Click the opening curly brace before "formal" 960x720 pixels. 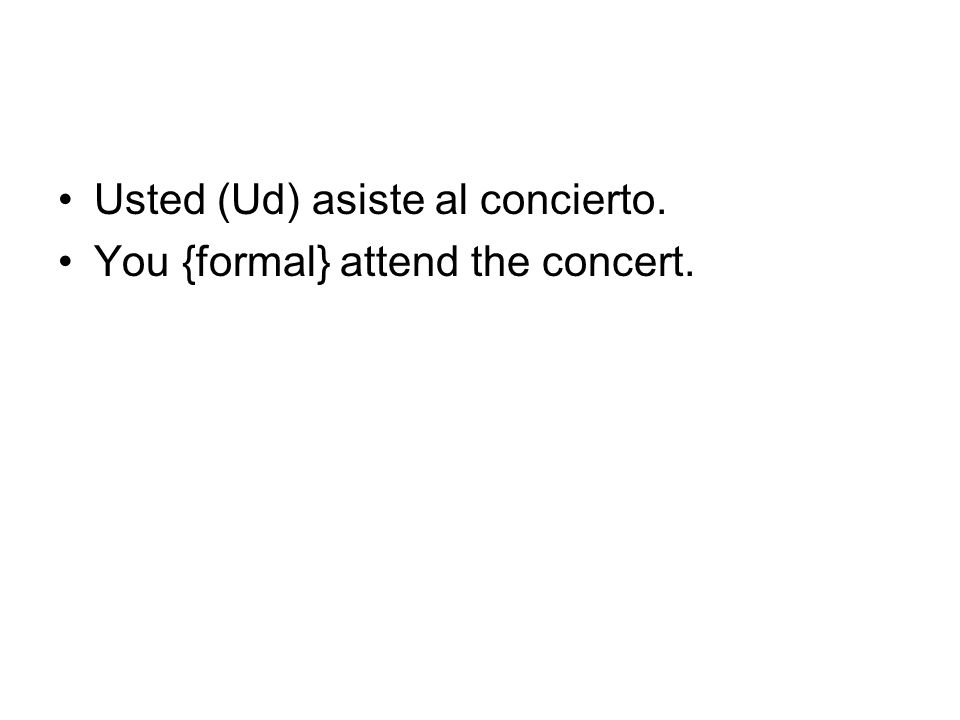tap(189, 263)
